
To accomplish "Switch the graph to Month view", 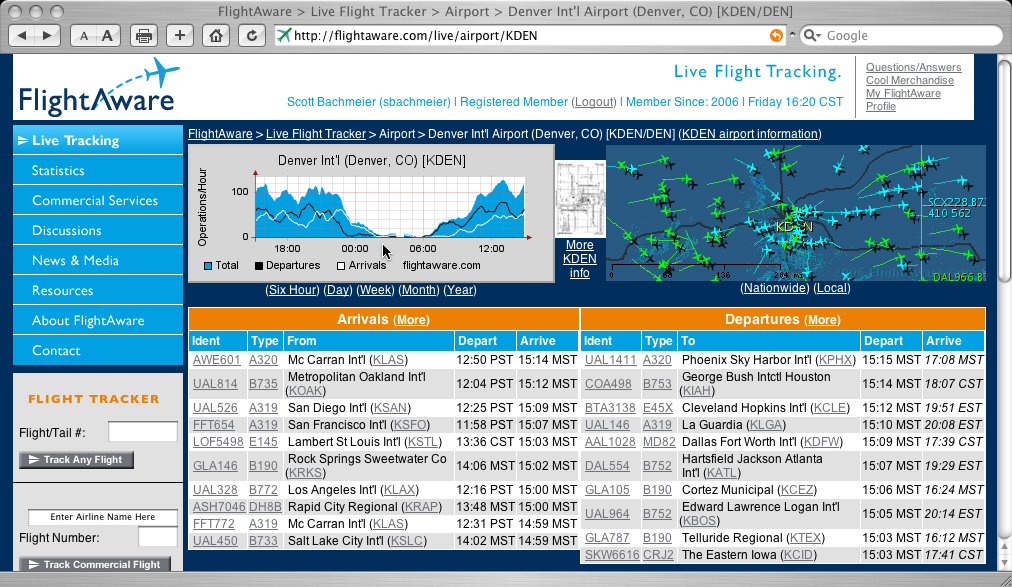I will [419, 290].
